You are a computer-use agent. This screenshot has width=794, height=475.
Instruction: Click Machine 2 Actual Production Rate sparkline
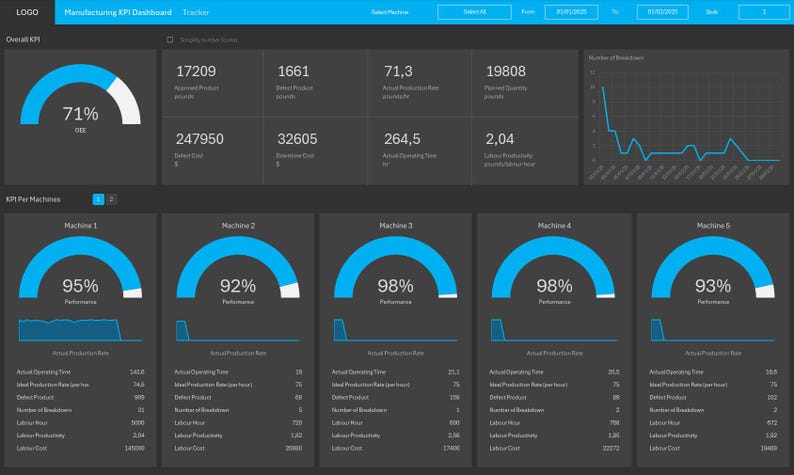point(238,330)
